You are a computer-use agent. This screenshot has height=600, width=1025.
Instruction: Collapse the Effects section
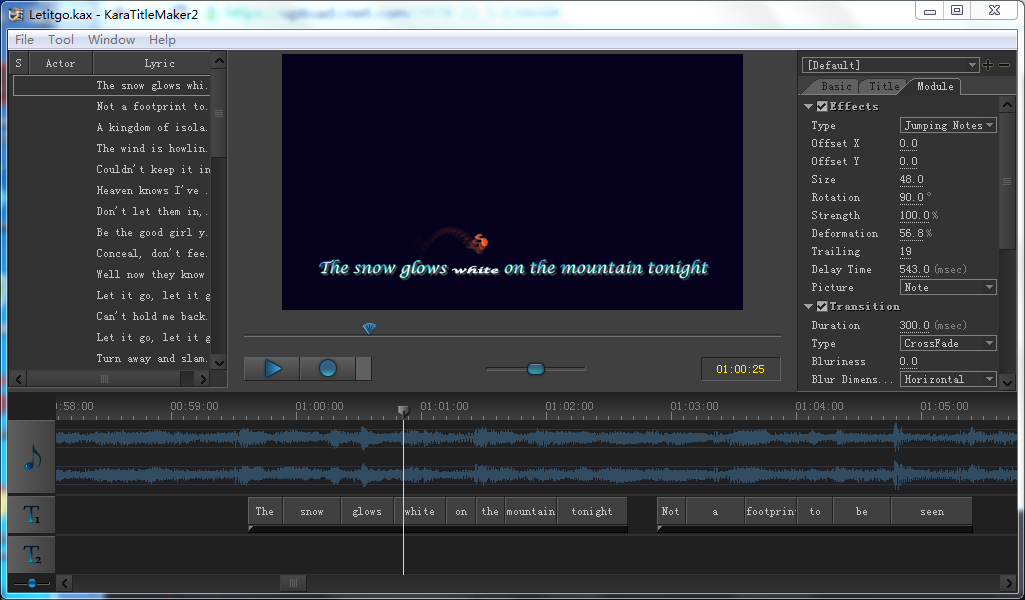pyautogui.click(x=809, y=106)
